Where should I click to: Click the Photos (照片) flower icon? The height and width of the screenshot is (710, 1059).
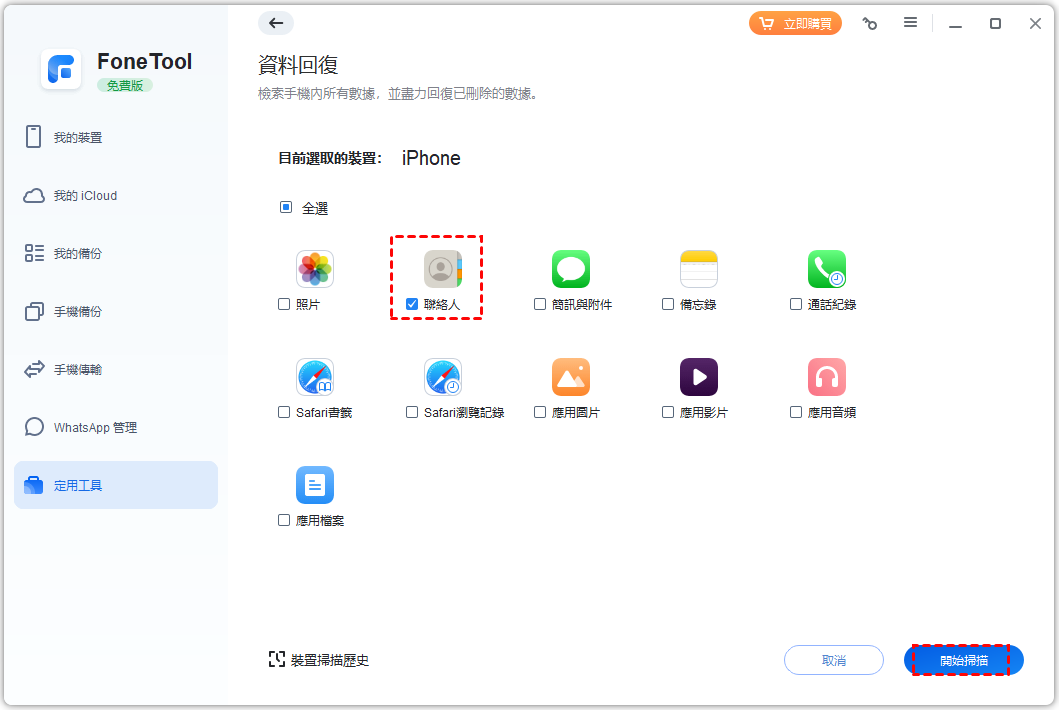[315, 269]
